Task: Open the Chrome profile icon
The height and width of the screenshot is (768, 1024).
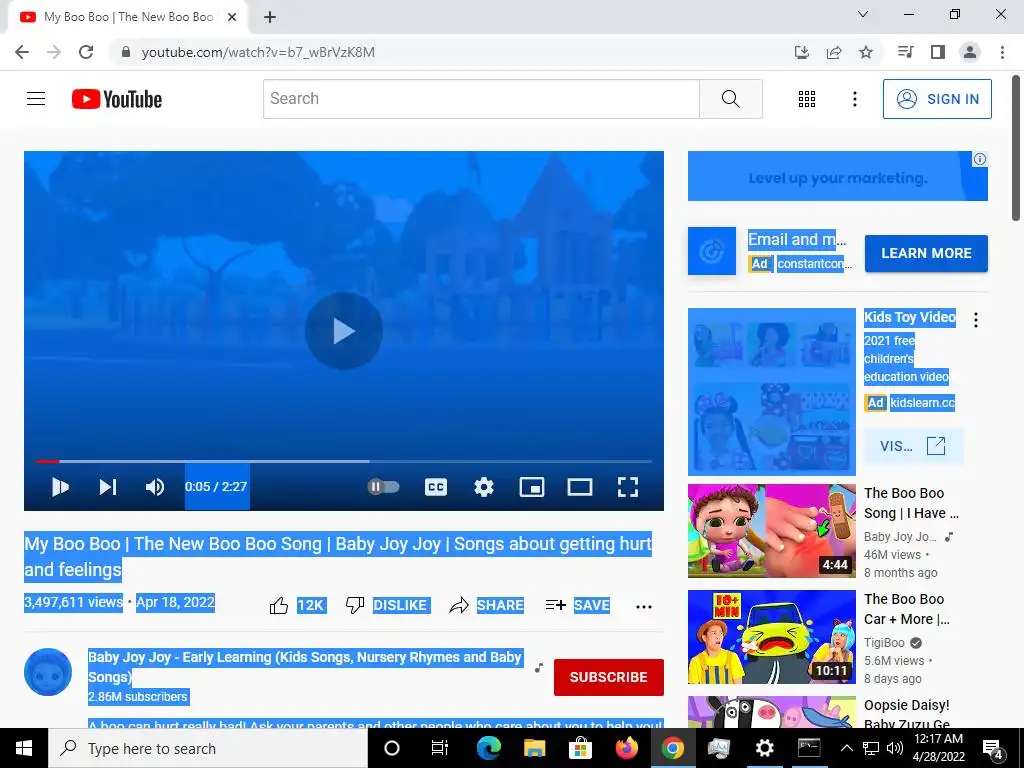Action: click(x=970, y=52)
